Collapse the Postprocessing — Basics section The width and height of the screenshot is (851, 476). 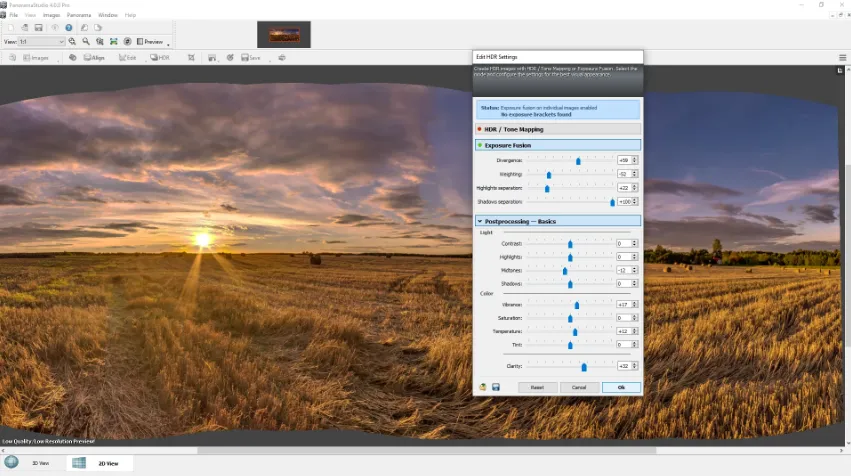pos(558,221)
